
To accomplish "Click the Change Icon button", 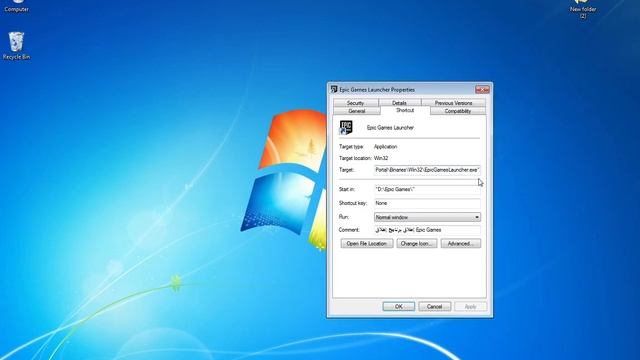I will 416,244.
